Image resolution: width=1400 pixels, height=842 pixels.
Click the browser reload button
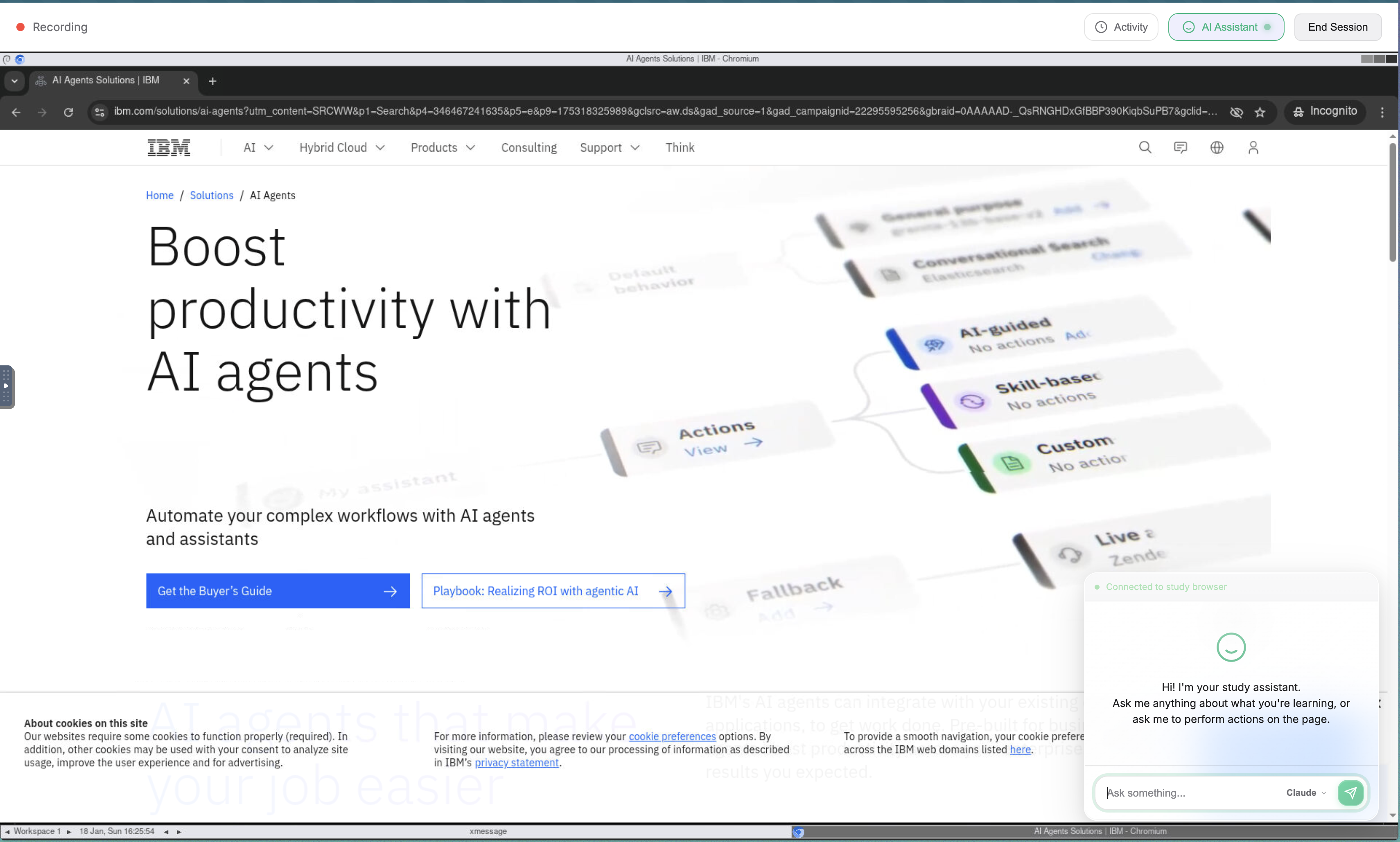click(x=68, y=113)
